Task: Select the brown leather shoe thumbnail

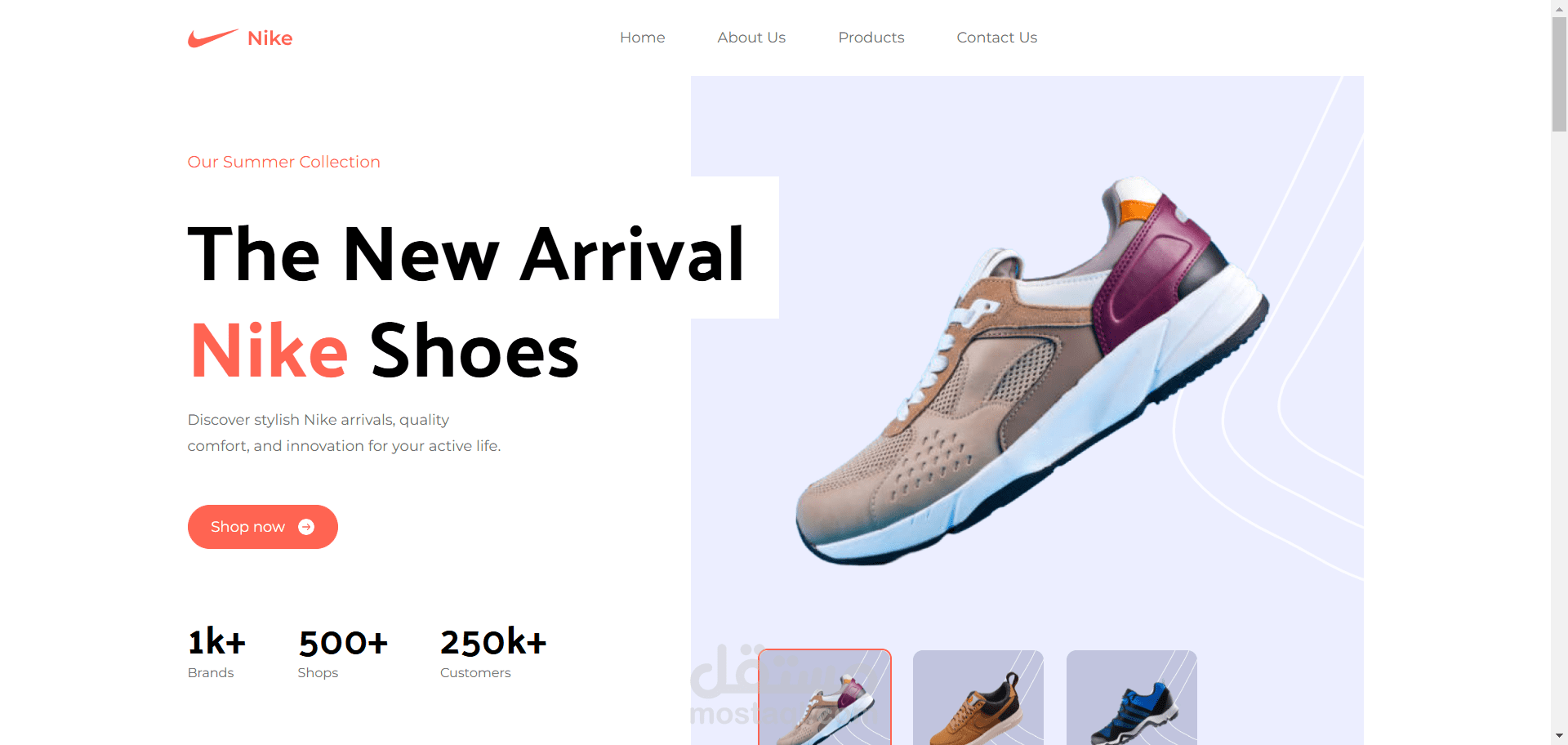Action: click(978, 698)
